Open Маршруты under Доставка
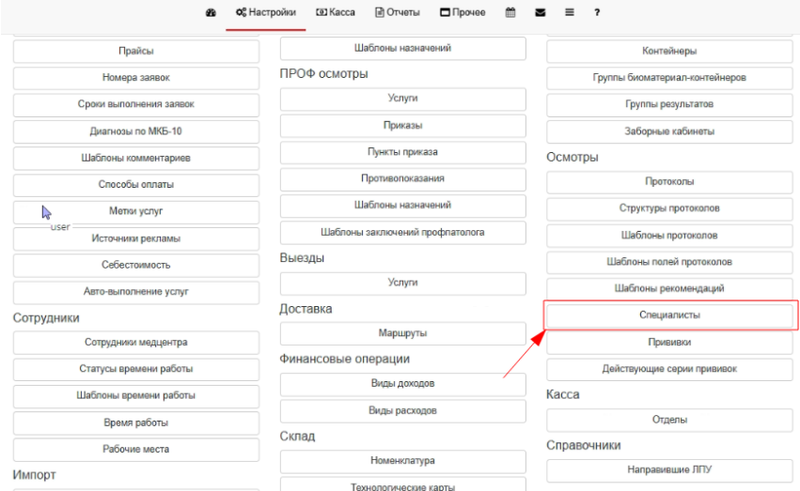The height and width of the screenshot is (491, 800). point(402,333)
